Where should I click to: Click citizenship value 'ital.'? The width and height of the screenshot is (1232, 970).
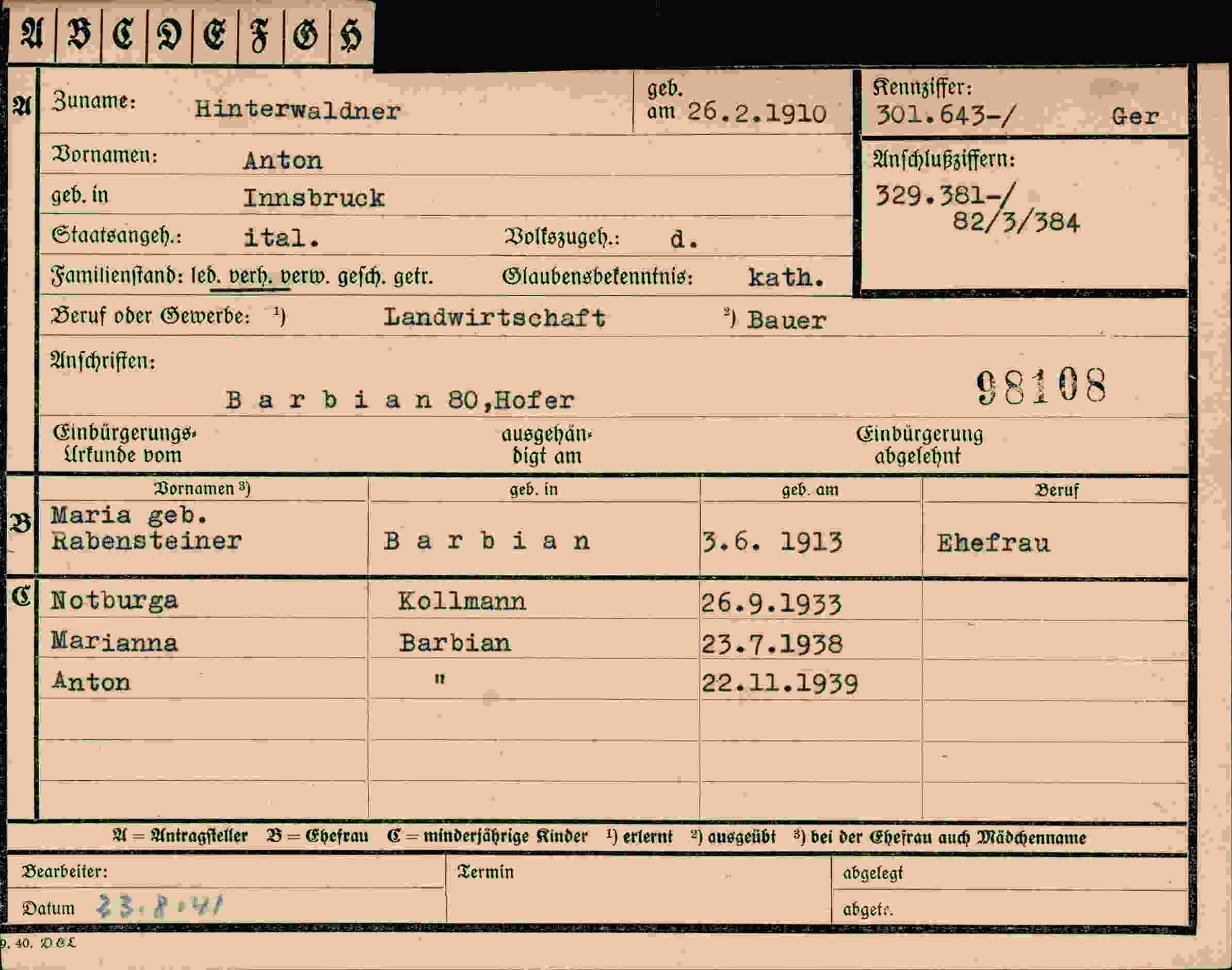click(x=281, y=237)
